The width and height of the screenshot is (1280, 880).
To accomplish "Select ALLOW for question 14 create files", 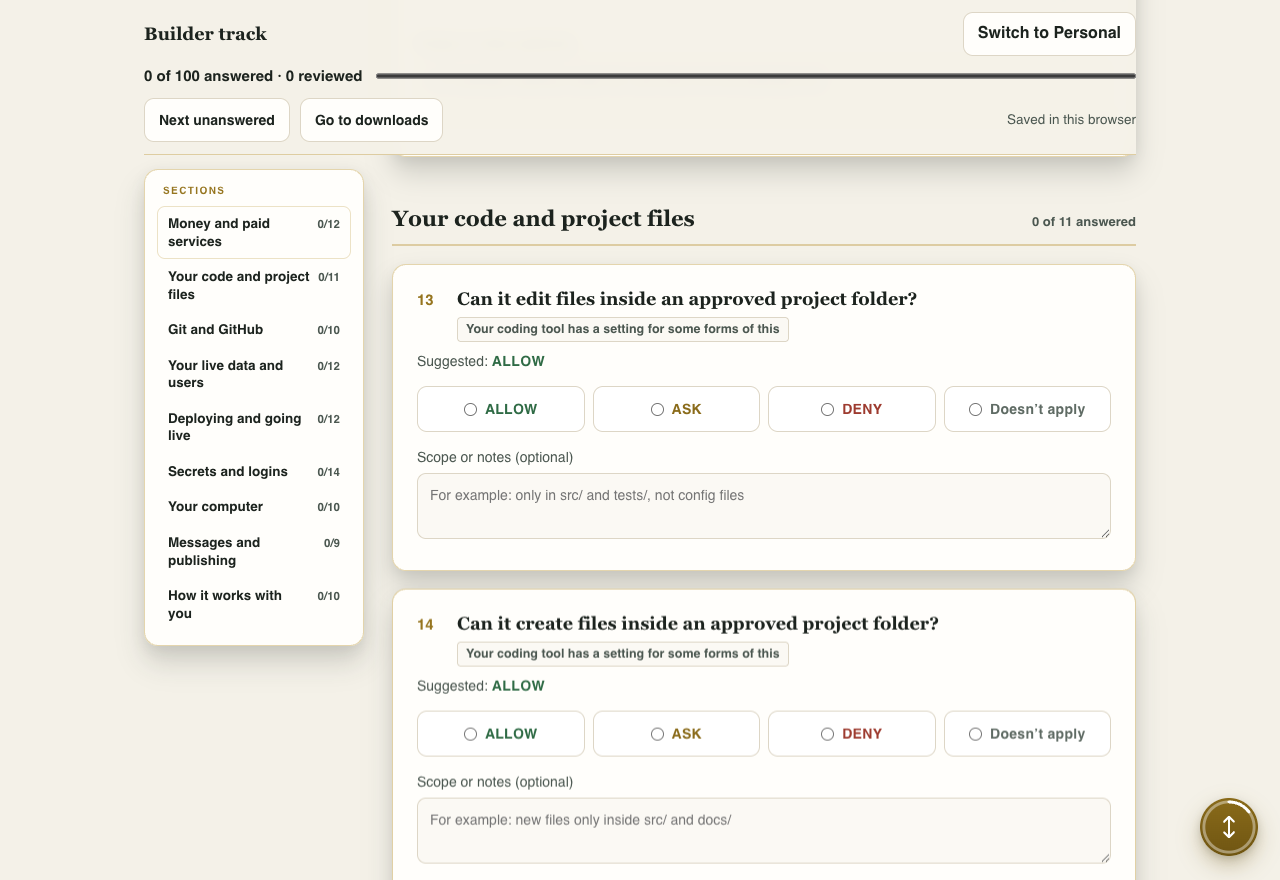I will point(501,734).
